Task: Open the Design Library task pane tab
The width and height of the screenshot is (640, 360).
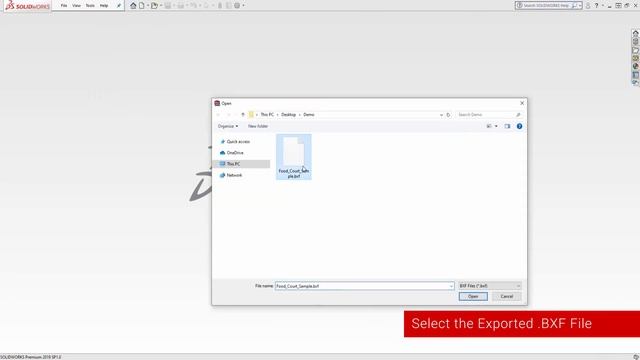Action: pyautogui.click(x=636, y=42)
